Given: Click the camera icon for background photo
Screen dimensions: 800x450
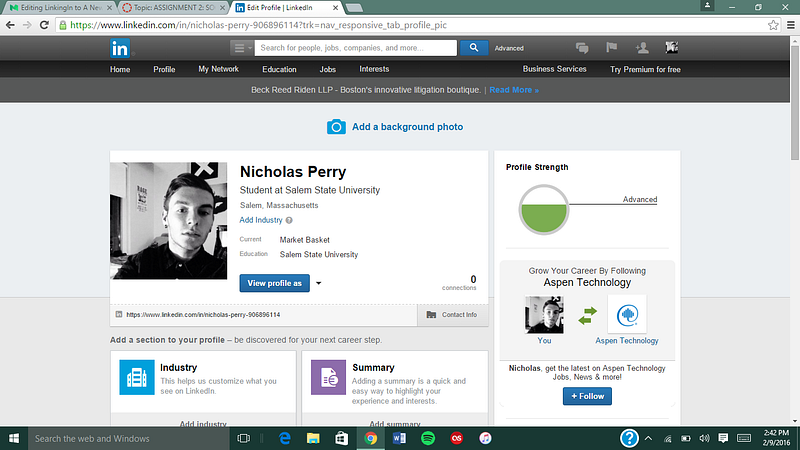Looking at the screenshot, I should coord(336,127).
